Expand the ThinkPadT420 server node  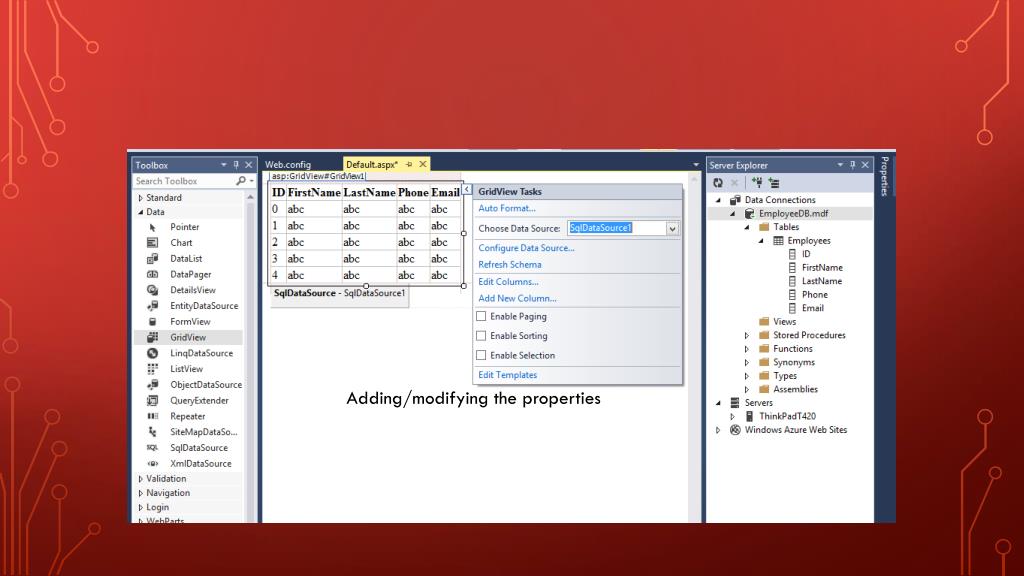point(733,416)
